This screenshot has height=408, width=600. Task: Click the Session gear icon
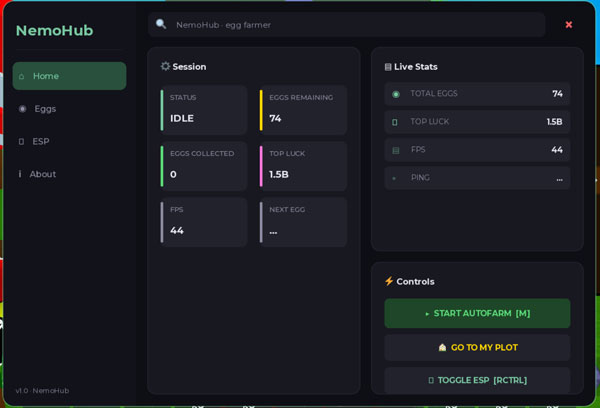(x=165, y=66)
